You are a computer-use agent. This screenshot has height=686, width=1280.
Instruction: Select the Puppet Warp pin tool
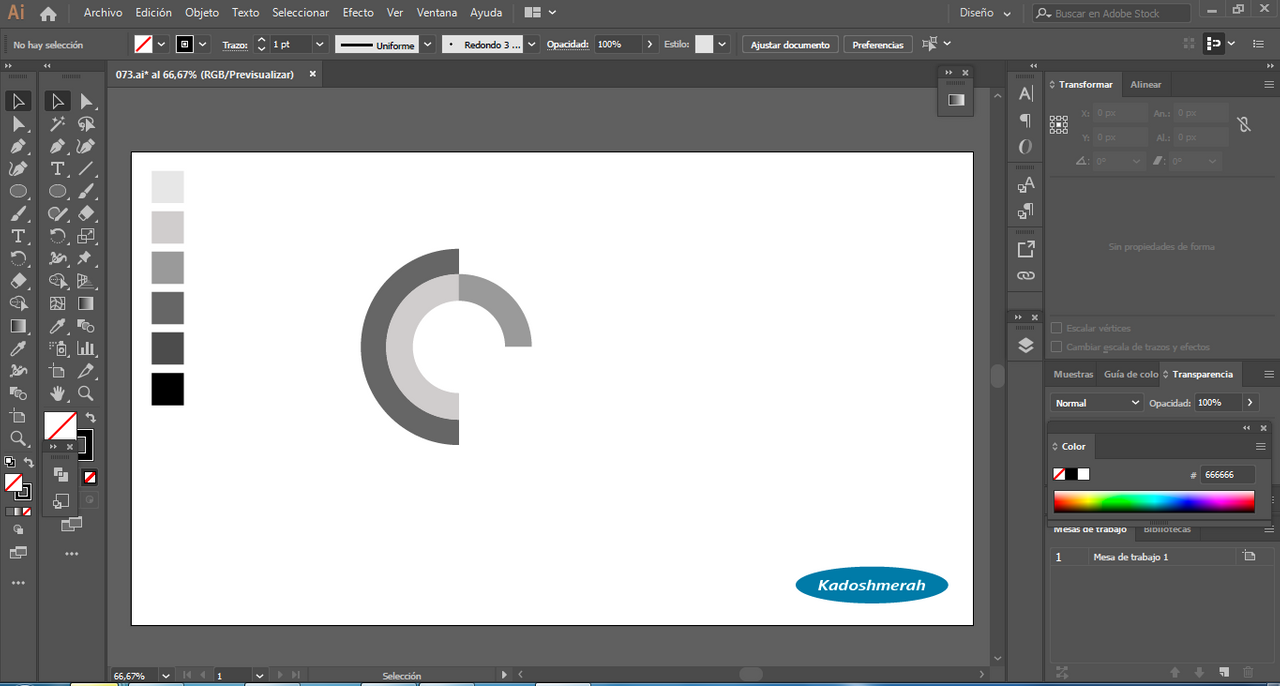(x=87, y=259)
